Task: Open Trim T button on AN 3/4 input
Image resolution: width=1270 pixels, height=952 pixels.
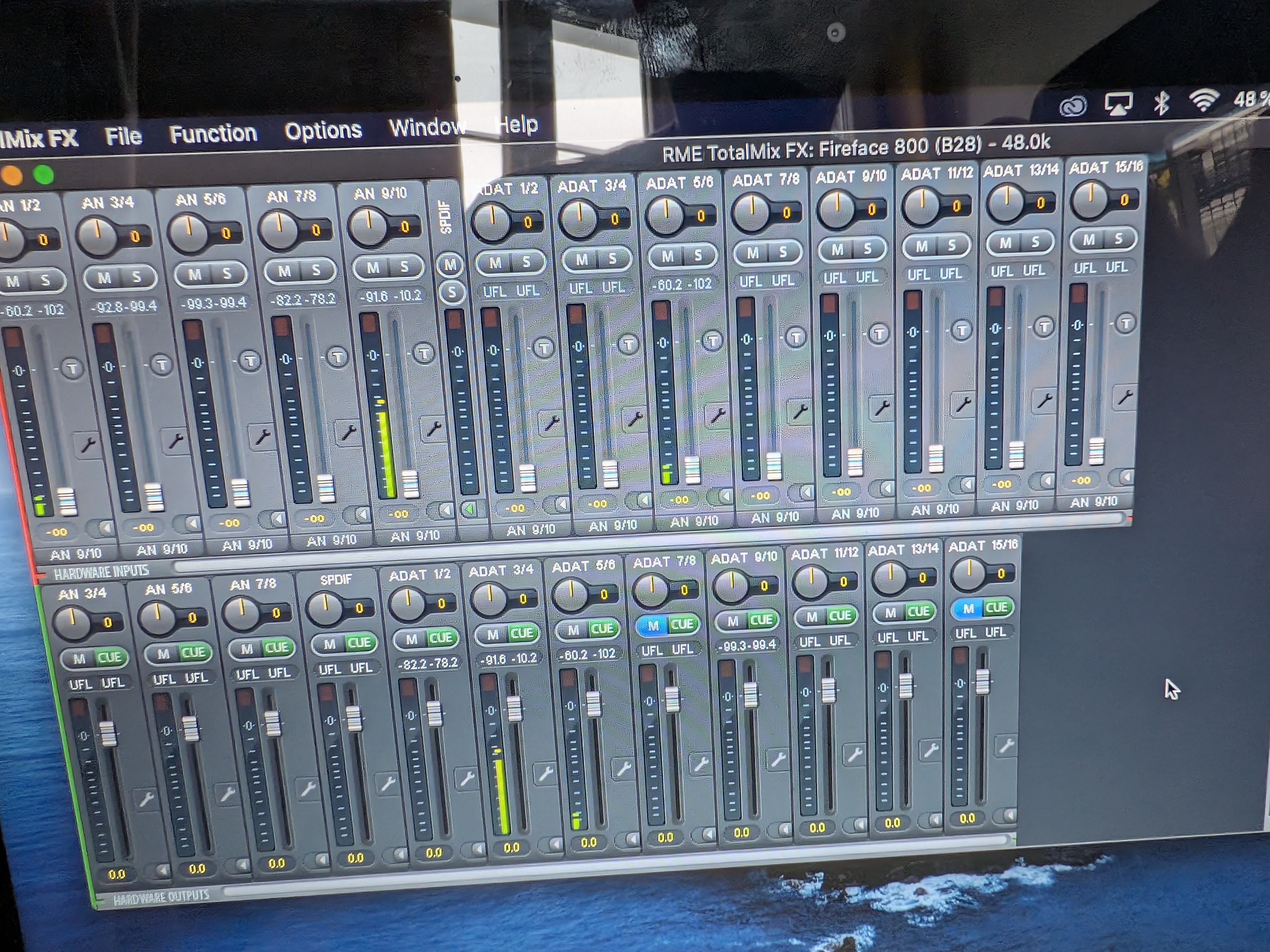Action: (162, 365)
